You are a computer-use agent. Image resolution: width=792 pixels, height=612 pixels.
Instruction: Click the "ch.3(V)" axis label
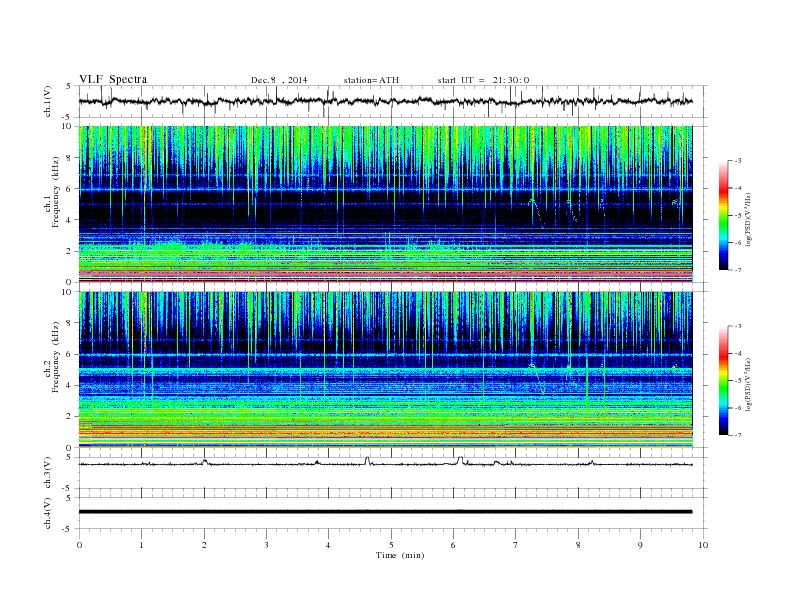coord(48,473)
